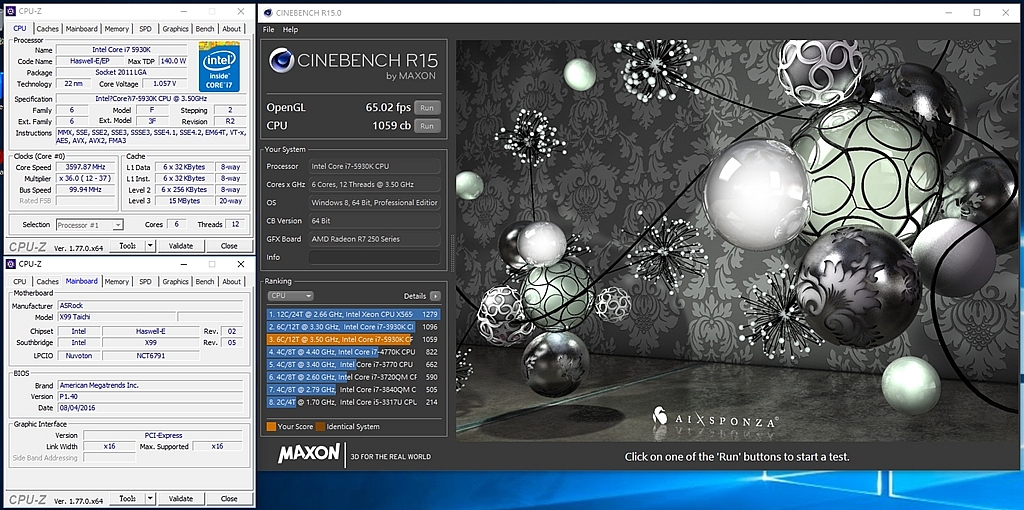Click the Info input field
This screenshot has height=510, width=1024.
[x=374, y=257]
